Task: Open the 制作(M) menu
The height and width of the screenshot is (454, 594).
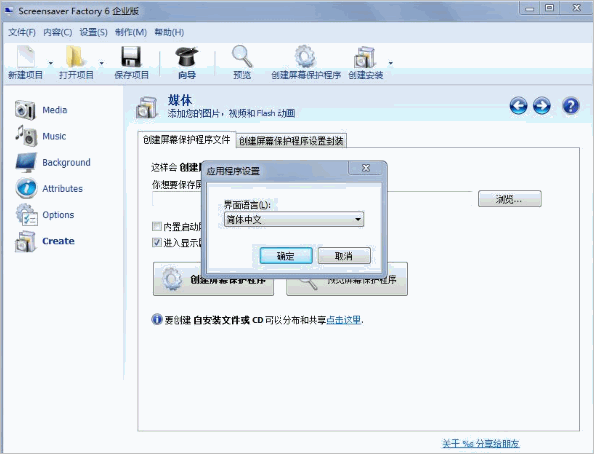Action: [x=131, y=33]
